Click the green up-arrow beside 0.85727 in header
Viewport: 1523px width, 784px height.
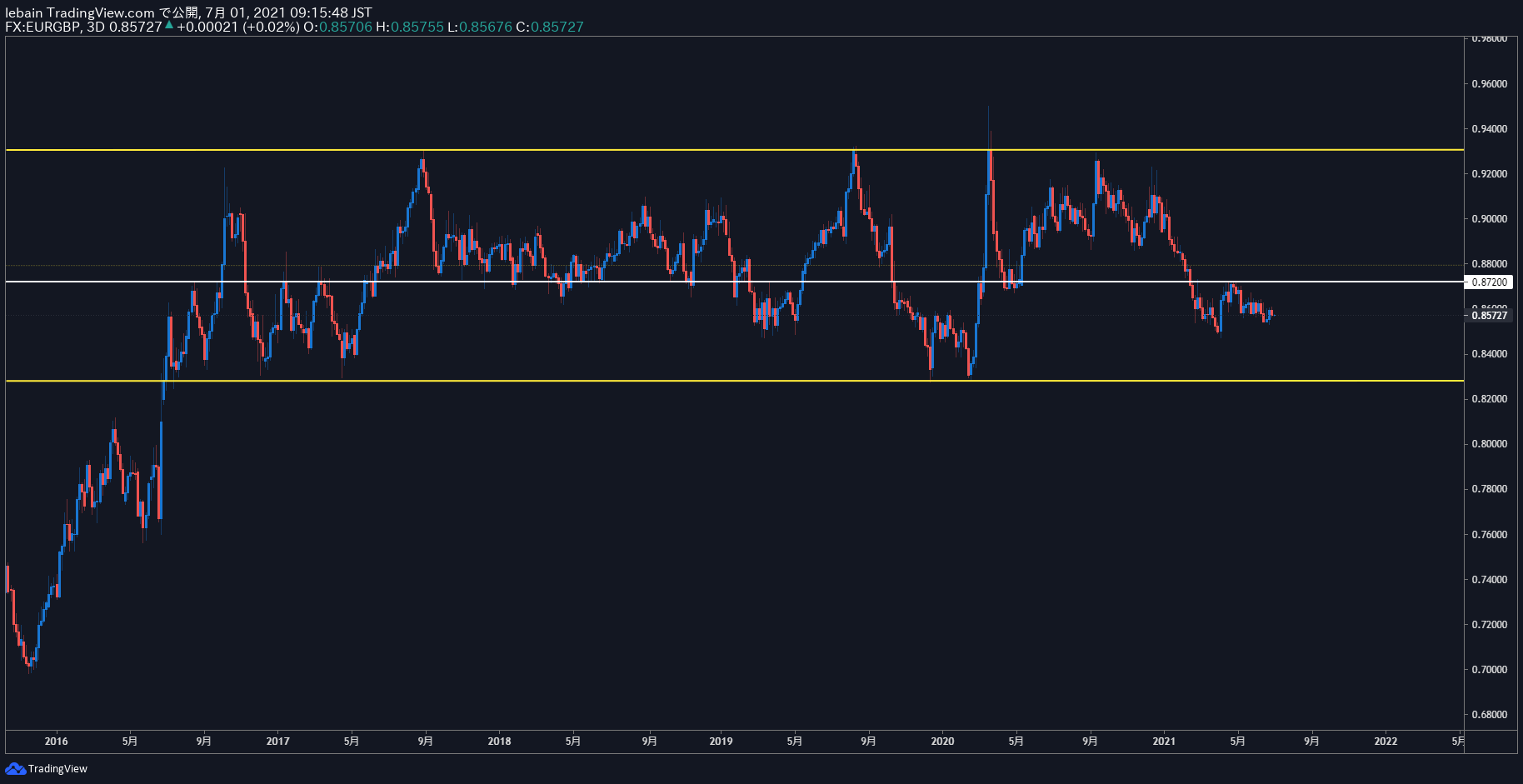tap(169, 26)
